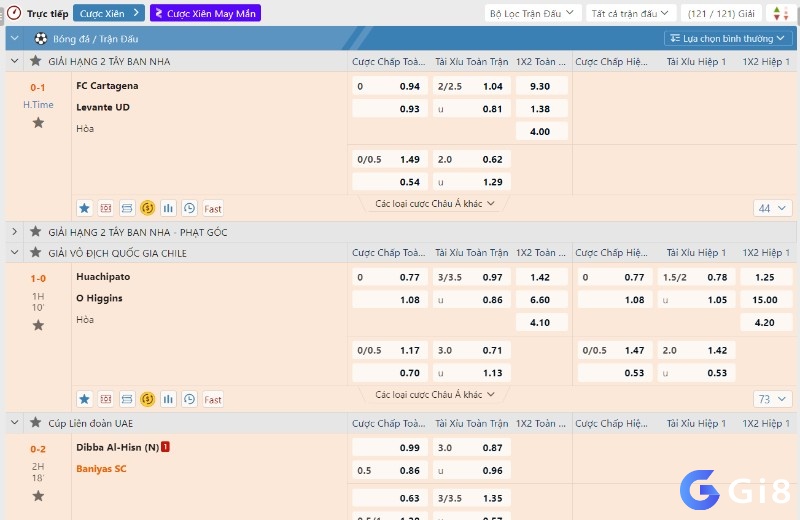Collapse GIẢI HẠNG 2 TÂY BAN NHA league

pyautogui.click(x=14, y=61)
